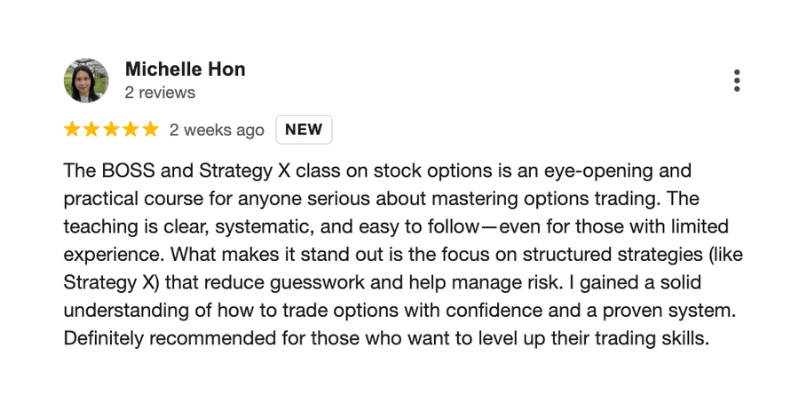The image size is (800, 400).
Task: Open Michelle Hon's profile photo
Action: [x=86, y=80]
